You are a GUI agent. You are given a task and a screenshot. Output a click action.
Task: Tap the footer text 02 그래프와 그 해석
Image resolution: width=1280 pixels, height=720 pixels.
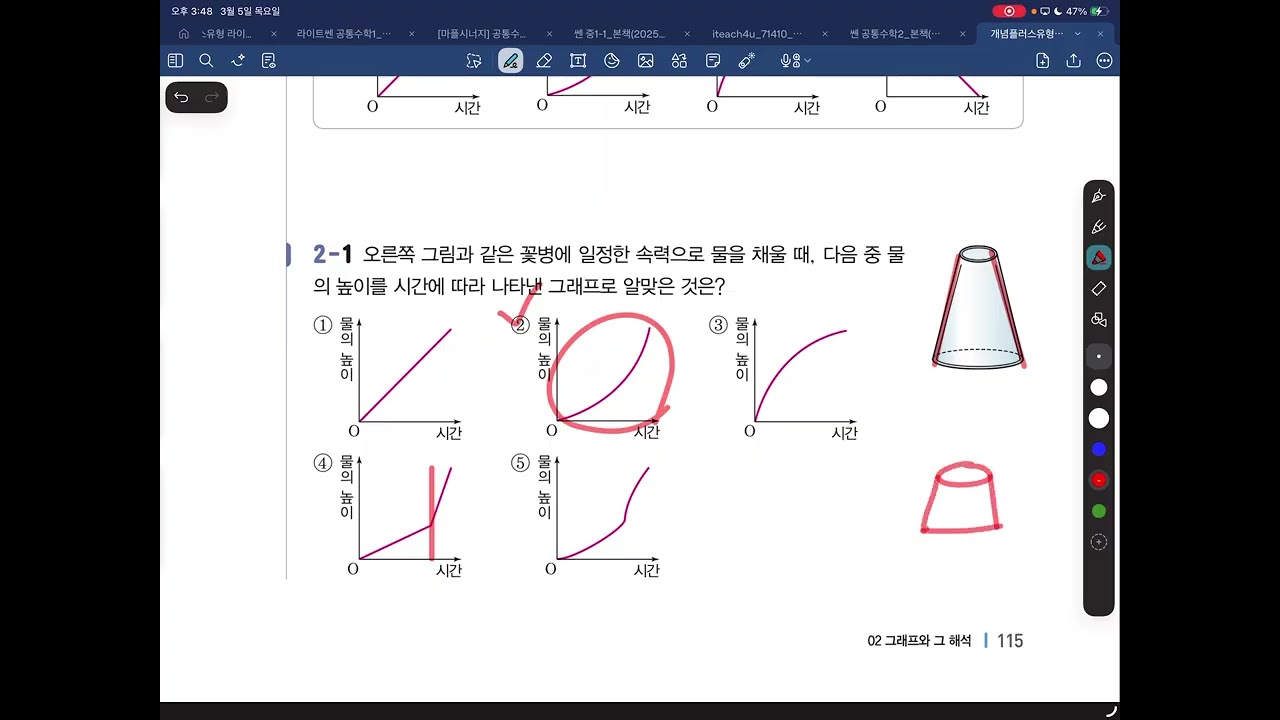pyautogui.click(x=919, y=641)
